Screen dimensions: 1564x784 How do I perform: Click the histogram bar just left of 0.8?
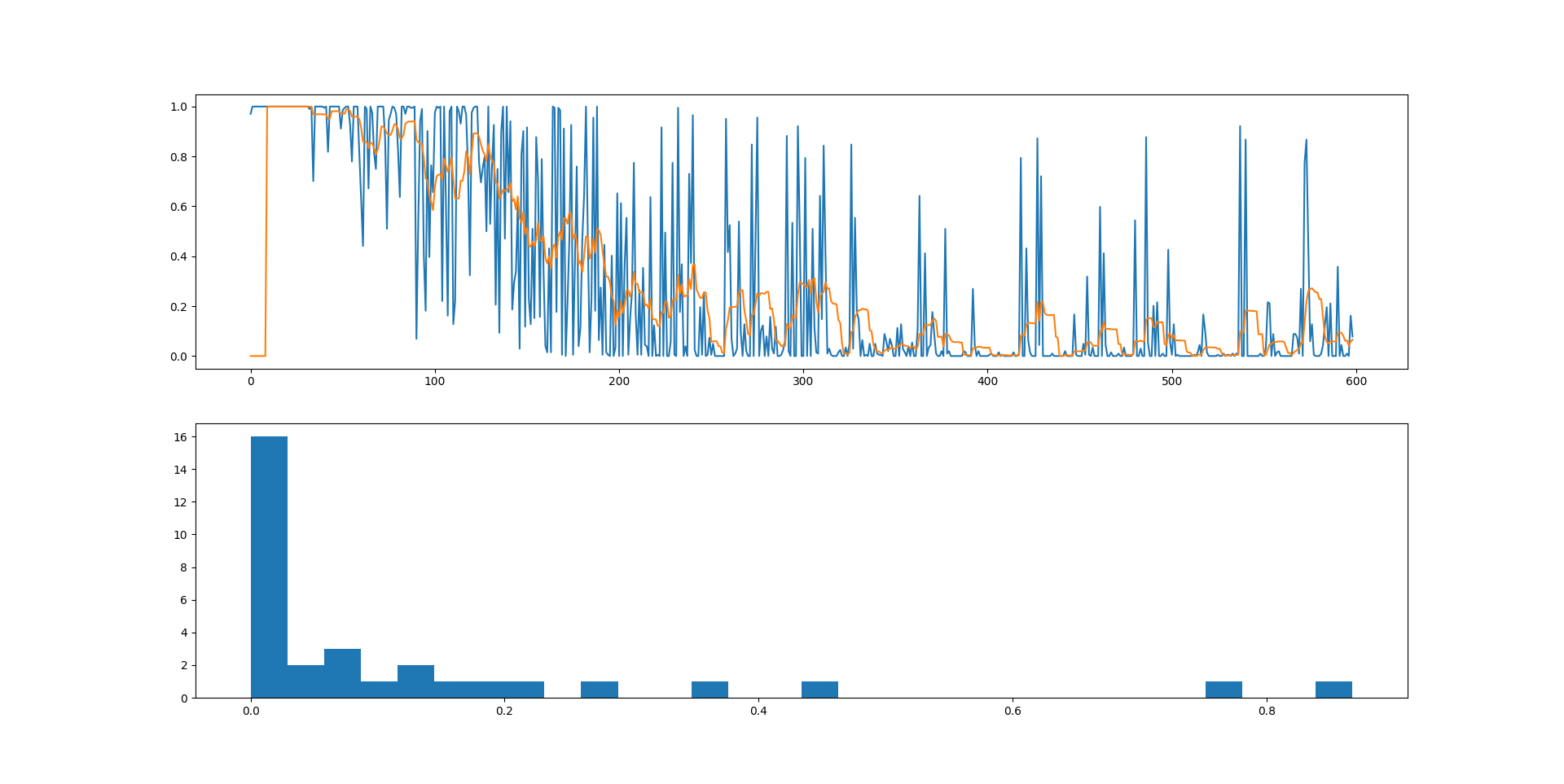pos(1224,690)
